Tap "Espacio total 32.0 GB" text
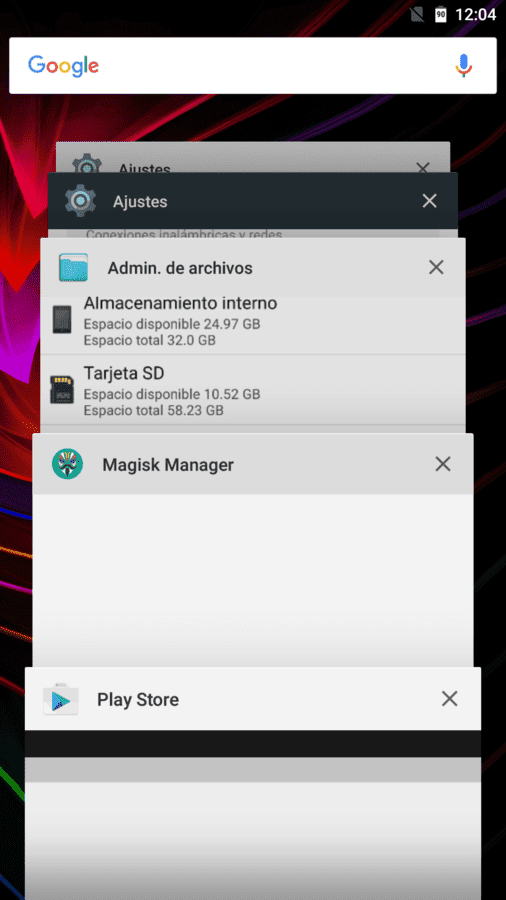 [x=150, y=340]
